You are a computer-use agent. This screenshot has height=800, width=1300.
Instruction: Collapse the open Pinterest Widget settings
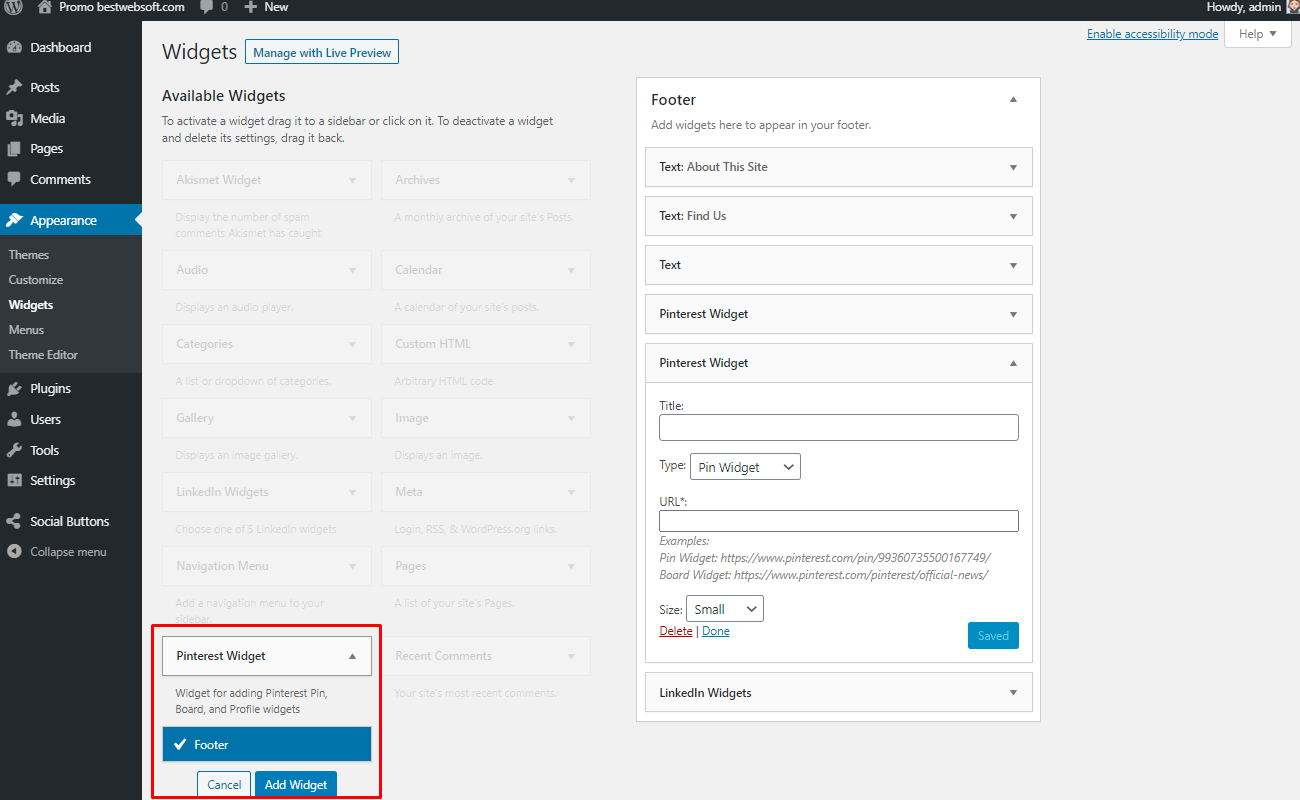point(1013,363)
